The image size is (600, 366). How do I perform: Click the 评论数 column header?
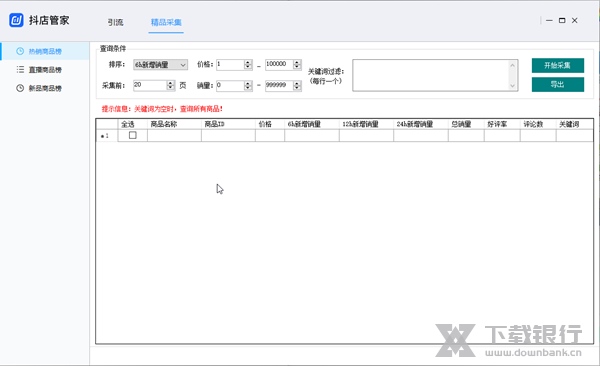click(x=538, y=124)
